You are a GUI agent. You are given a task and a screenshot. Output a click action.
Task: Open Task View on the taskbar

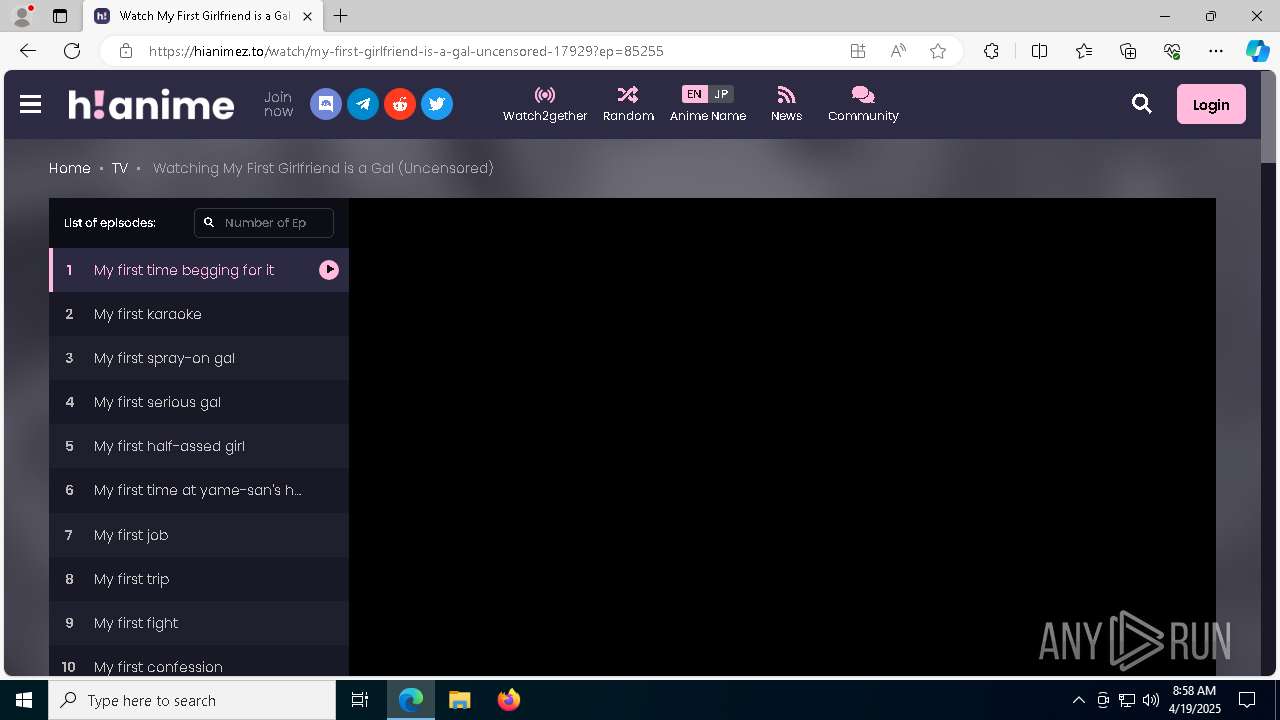(360, 700)
